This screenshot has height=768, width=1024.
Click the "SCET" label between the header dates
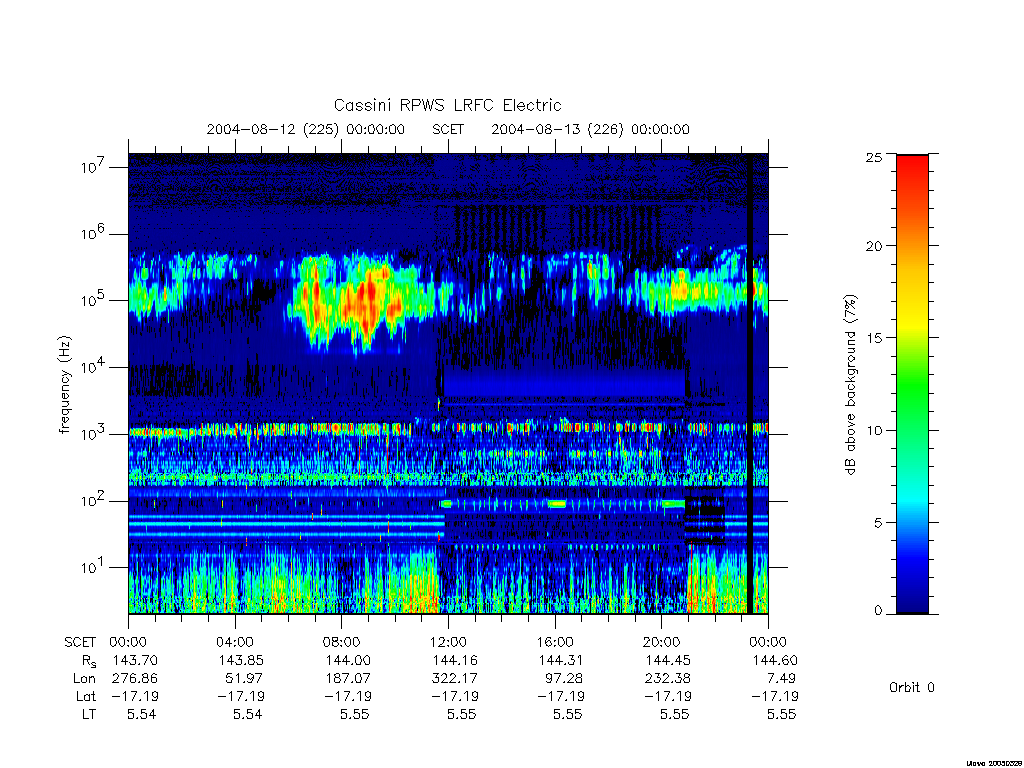pos(448,129)
